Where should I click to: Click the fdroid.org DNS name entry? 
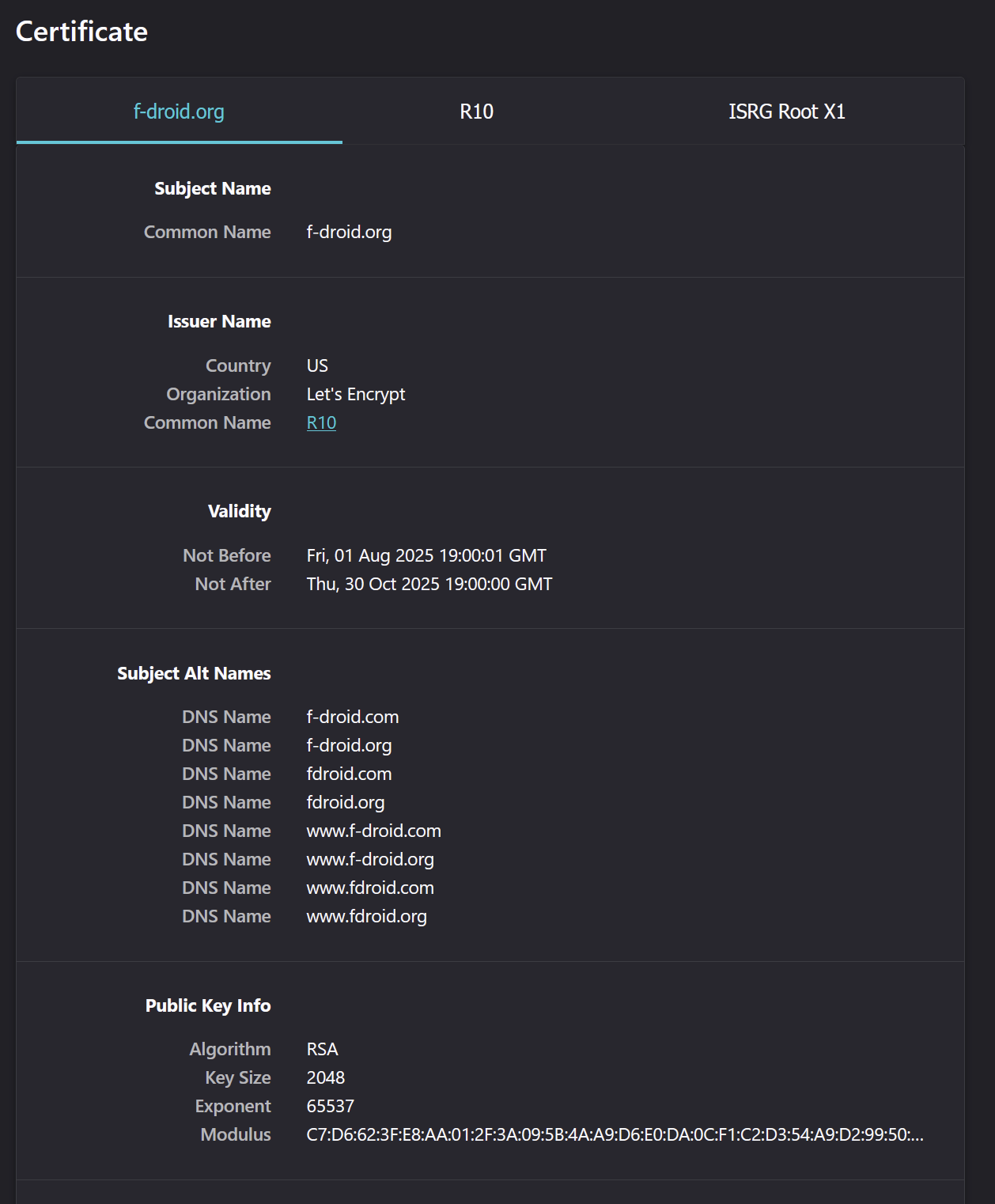[346, 802]
